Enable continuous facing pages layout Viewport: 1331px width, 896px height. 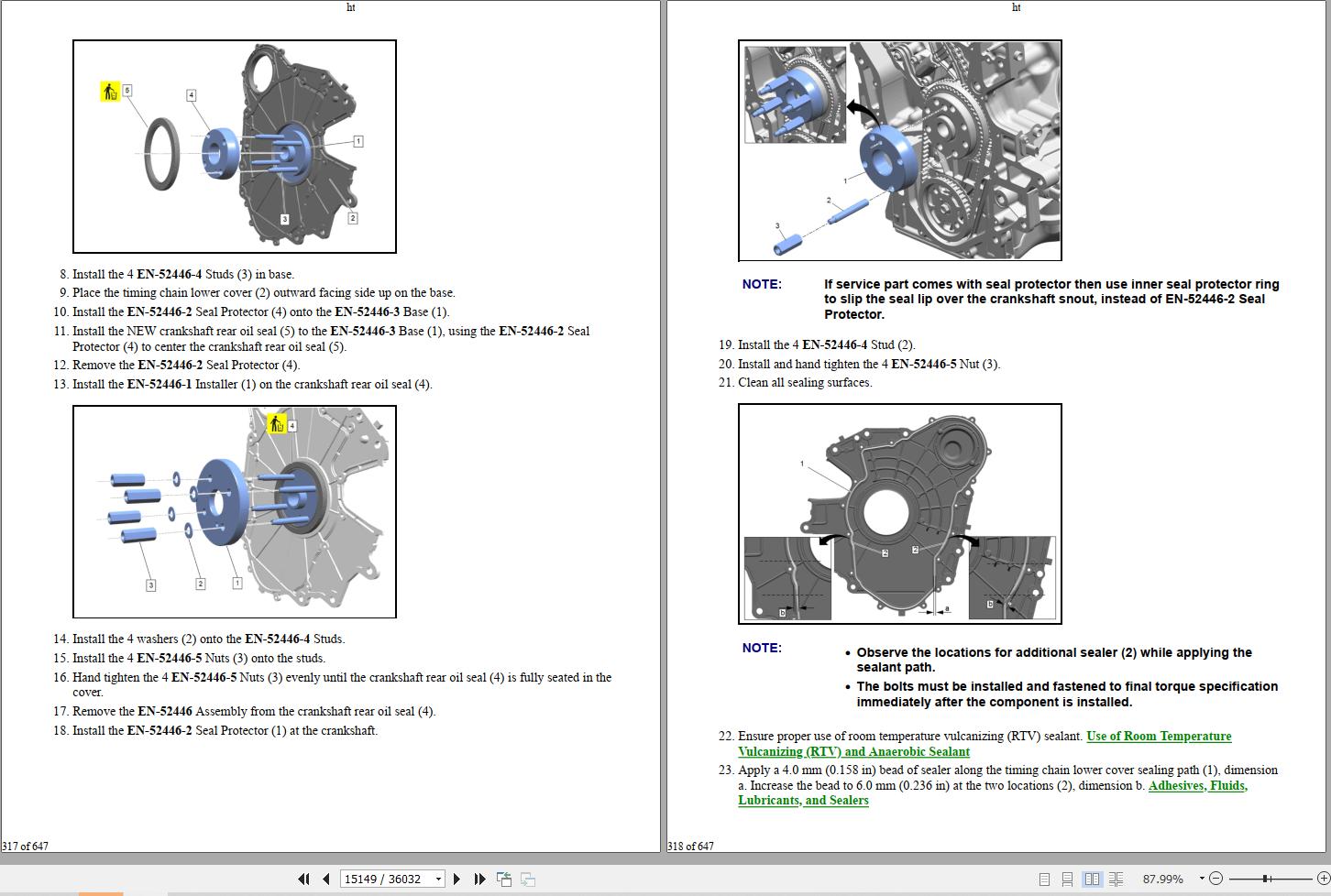click(x=1116, y=879)
